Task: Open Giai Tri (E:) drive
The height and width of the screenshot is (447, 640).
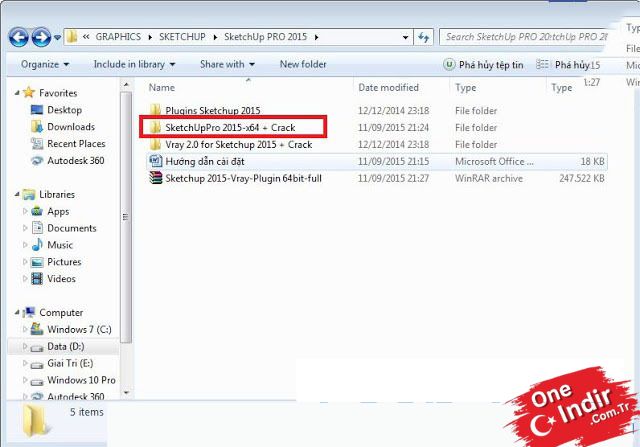Action: (70, 363)
